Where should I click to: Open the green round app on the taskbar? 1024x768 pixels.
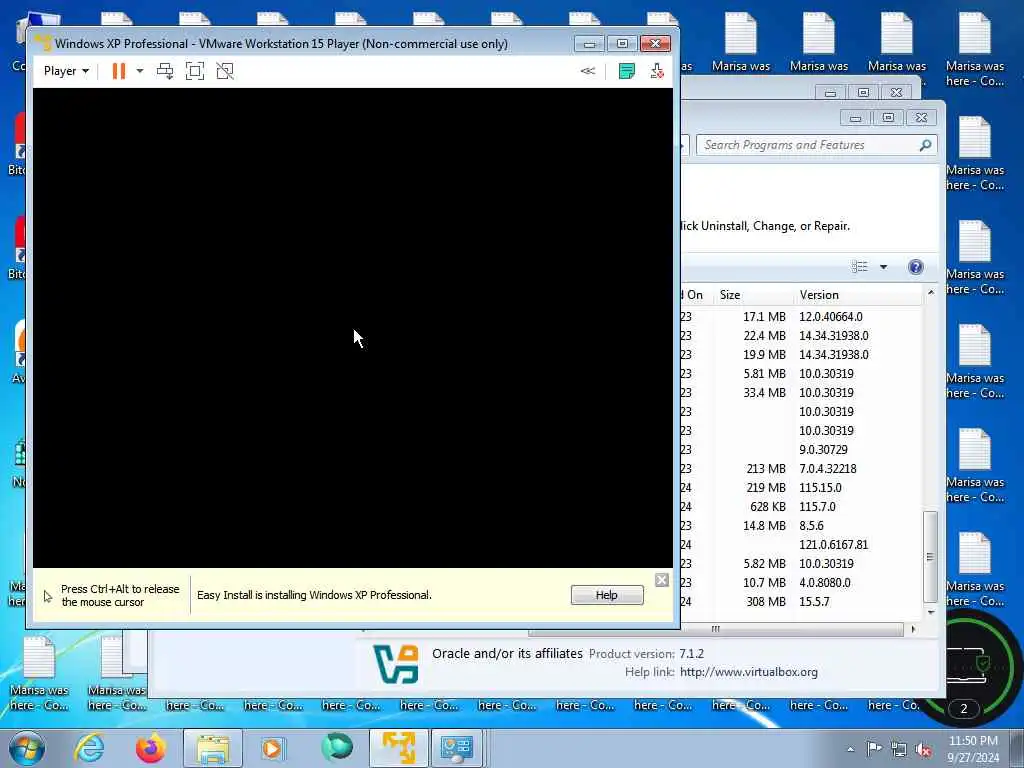coord(337,747)
